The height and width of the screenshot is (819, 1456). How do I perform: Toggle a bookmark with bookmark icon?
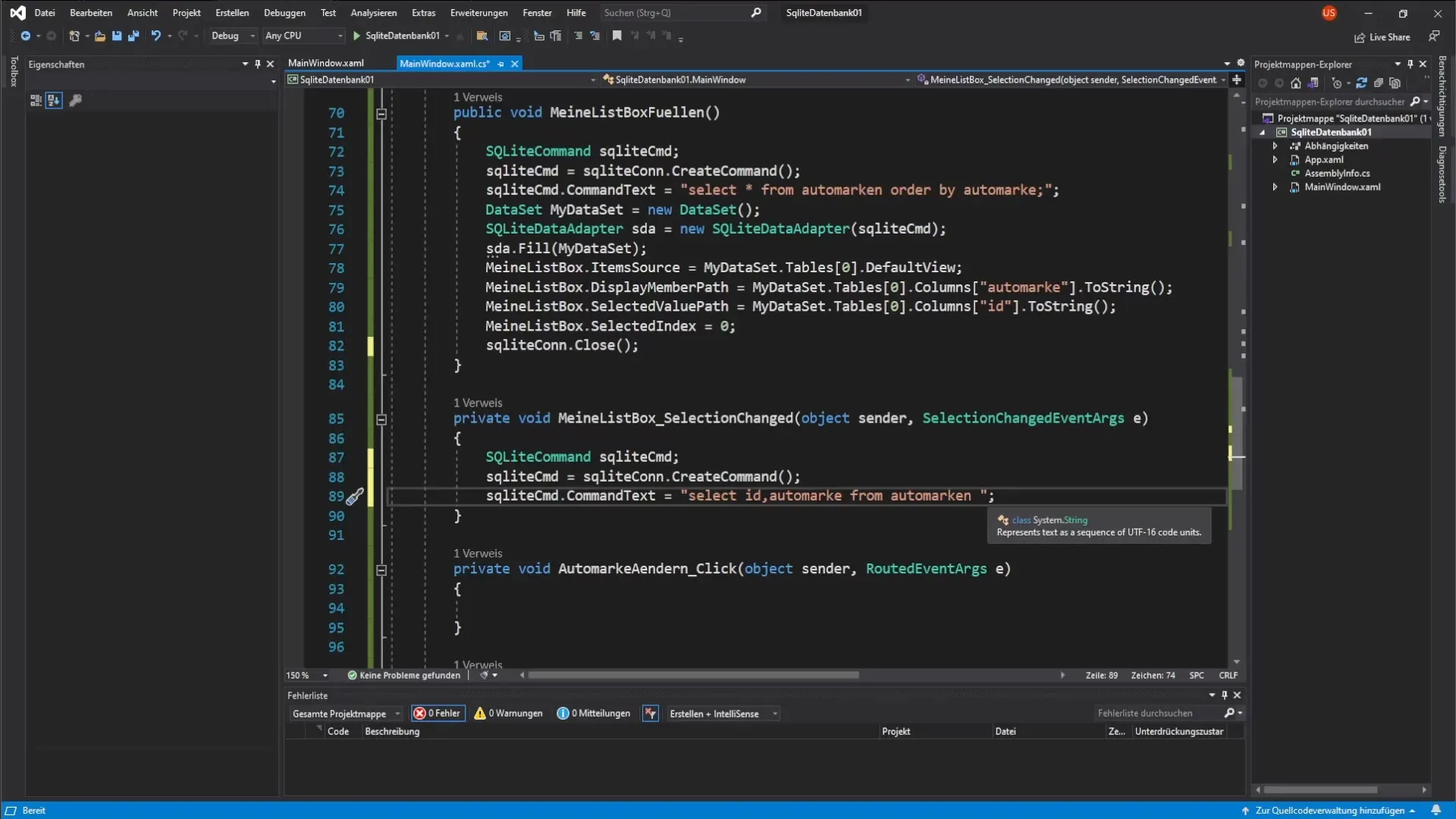pyautogui.click(x=617, y=36)
